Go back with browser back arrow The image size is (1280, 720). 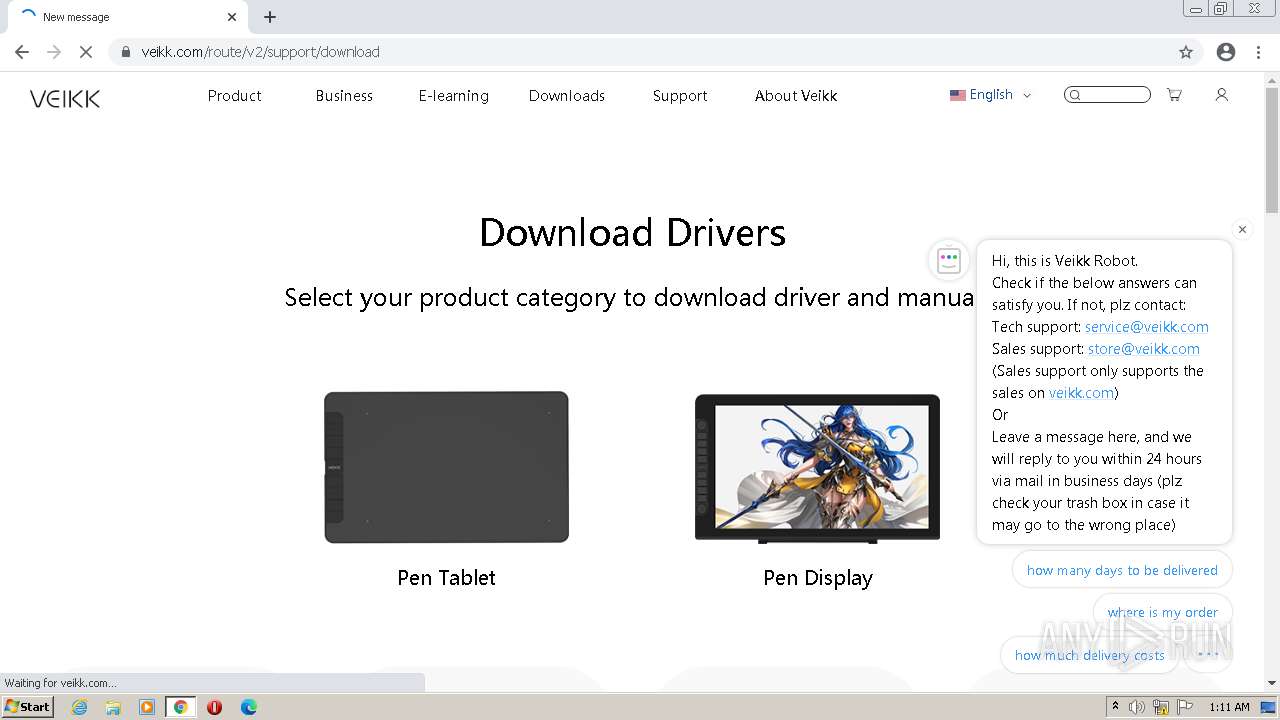tap(22, 52)
